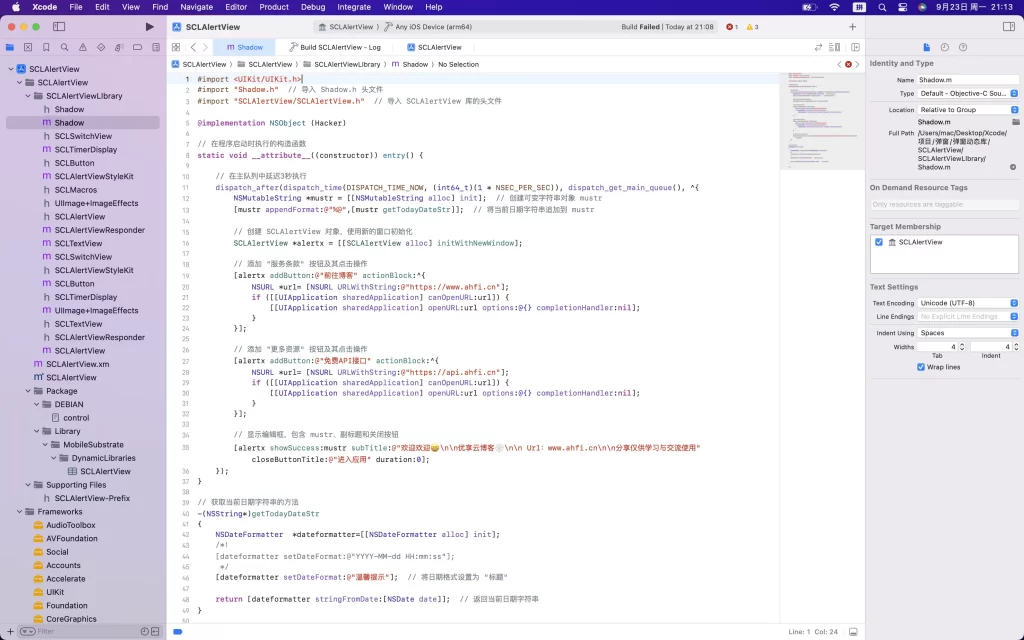Go back in editor history

(193, 47)
